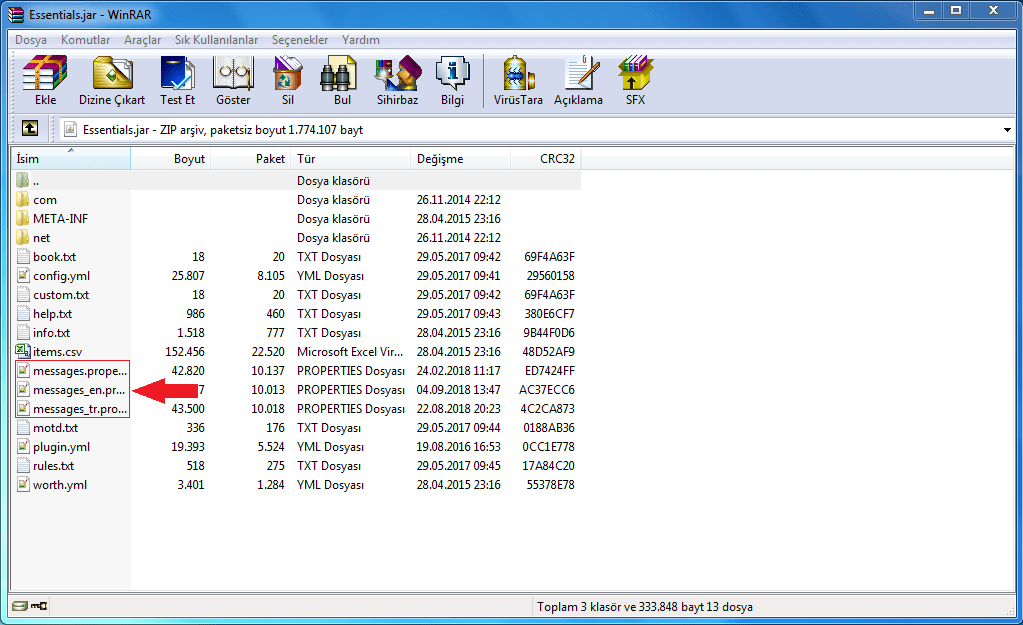
Task: Click the disk drive icon in status bar
Action: pyautogui.click(x=20, y=606)
